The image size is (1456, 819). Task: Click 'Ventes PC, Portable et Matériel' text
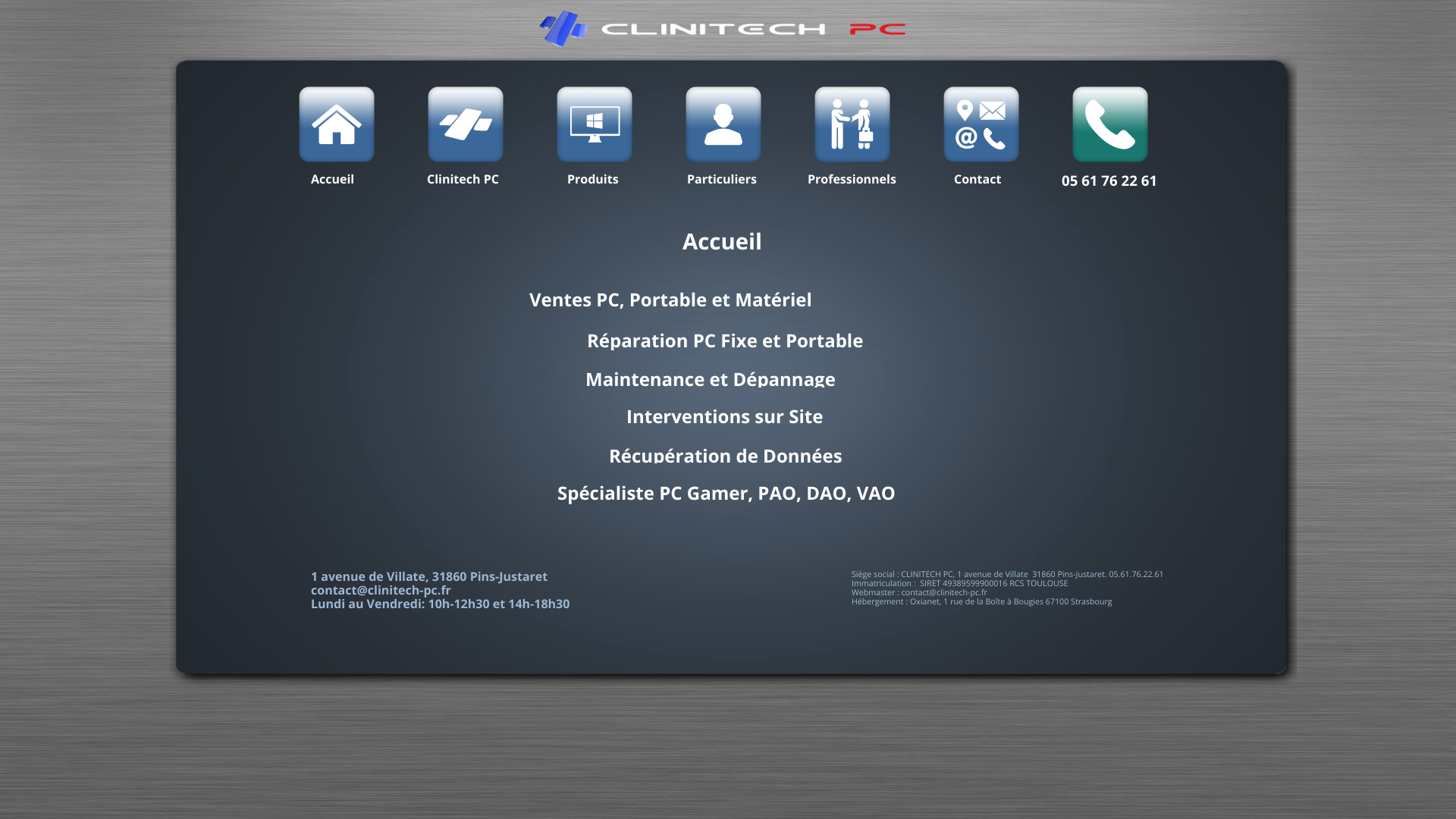point(670,300)
